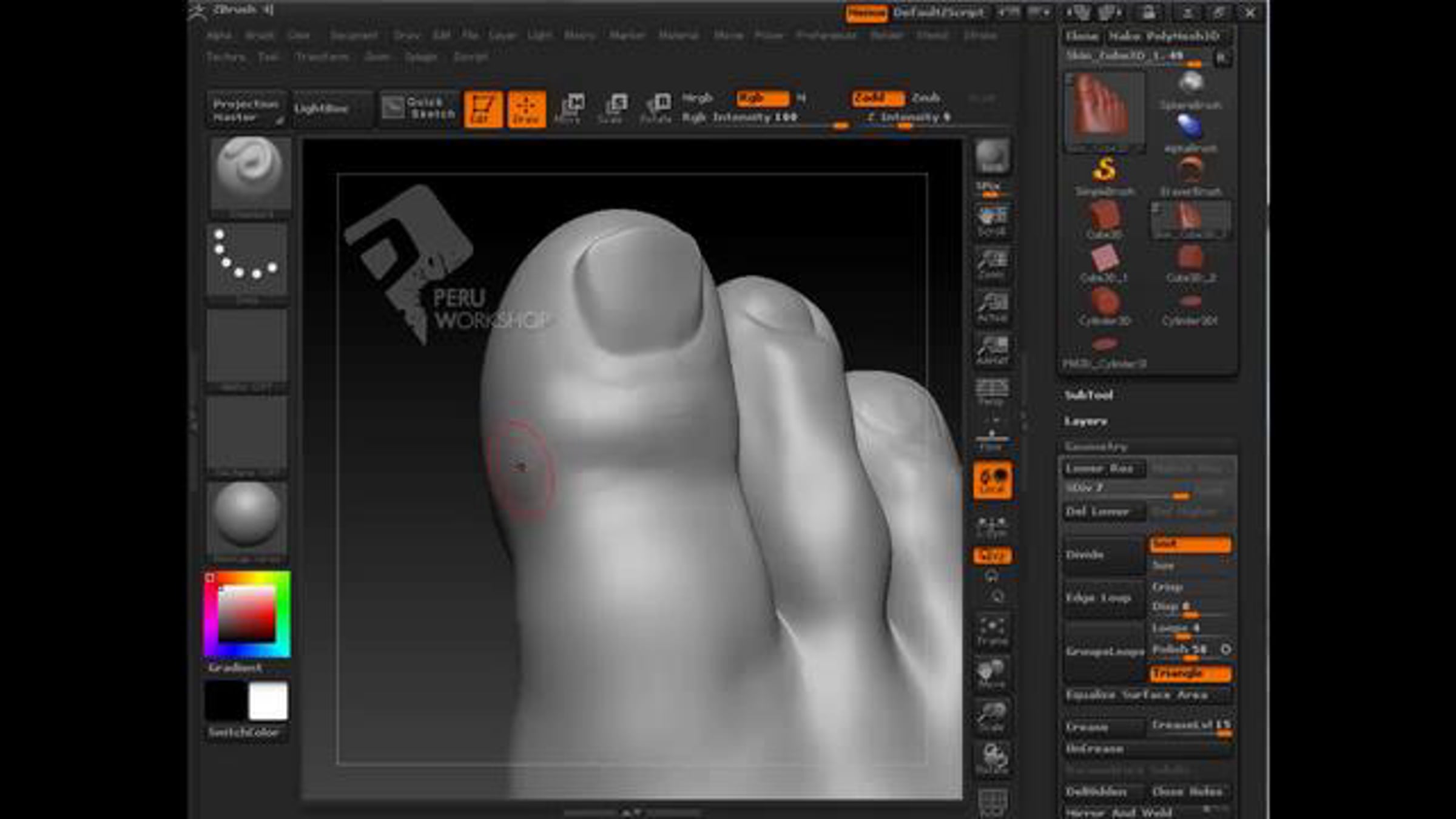Image resolution: width=1456 pixels, height=819 pixels.
Task: Open the dots stroke type selector
Action: pos(247,259)
